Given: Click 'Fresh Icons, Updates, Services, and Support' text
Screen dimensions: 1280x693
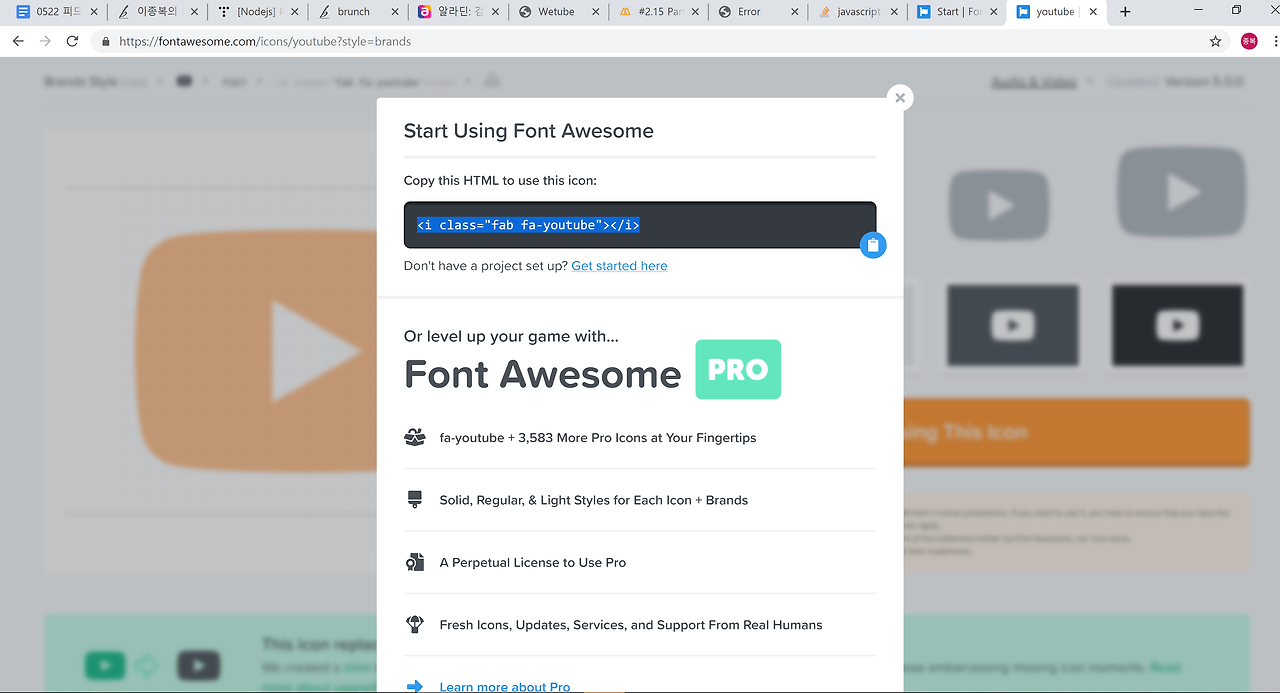Looking at the screenshot, I should (x=631, y=625).
